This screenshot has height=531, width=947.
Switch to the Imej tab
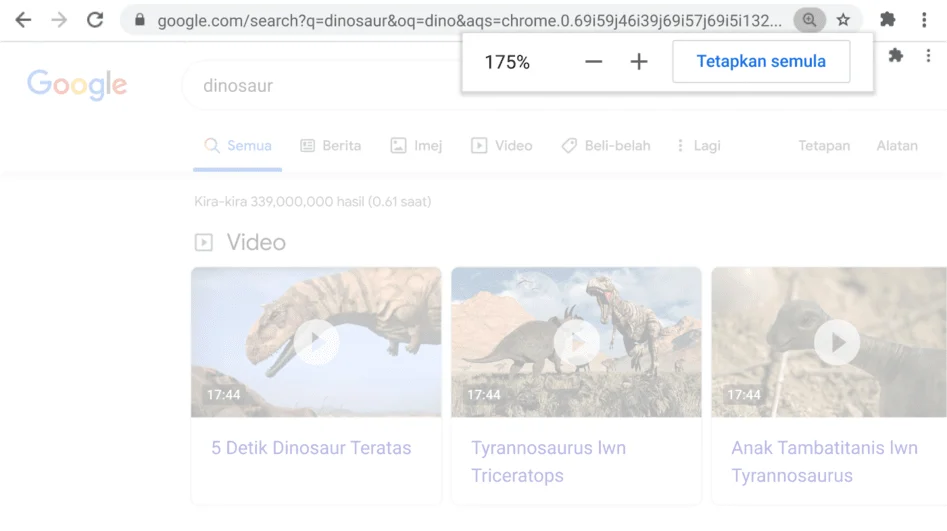click(416, 146)
